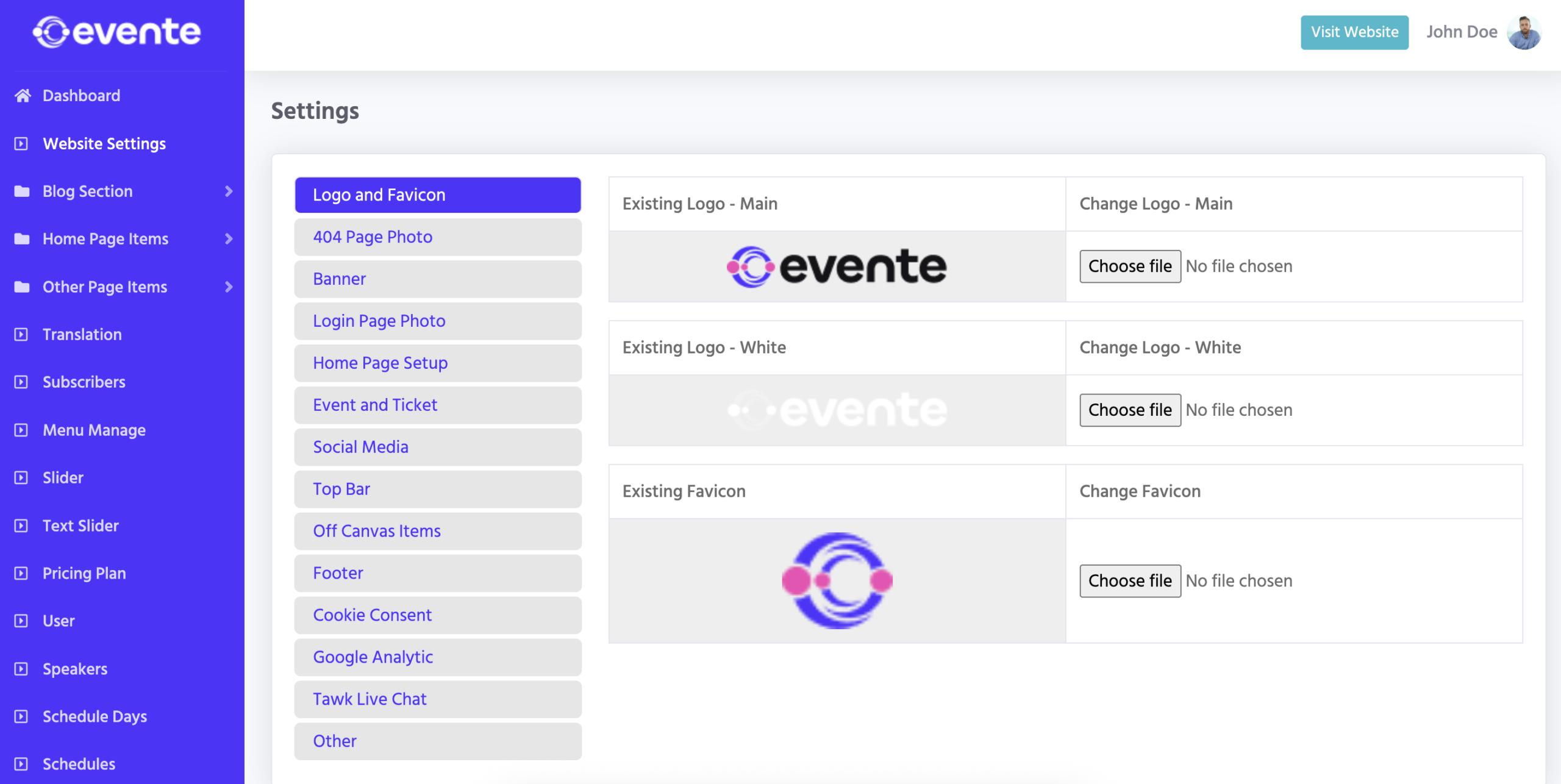This screenshot has height=784, width=1561.
Task: Click the Subscribers sidebar icon
Action: [x=21, y=382]
